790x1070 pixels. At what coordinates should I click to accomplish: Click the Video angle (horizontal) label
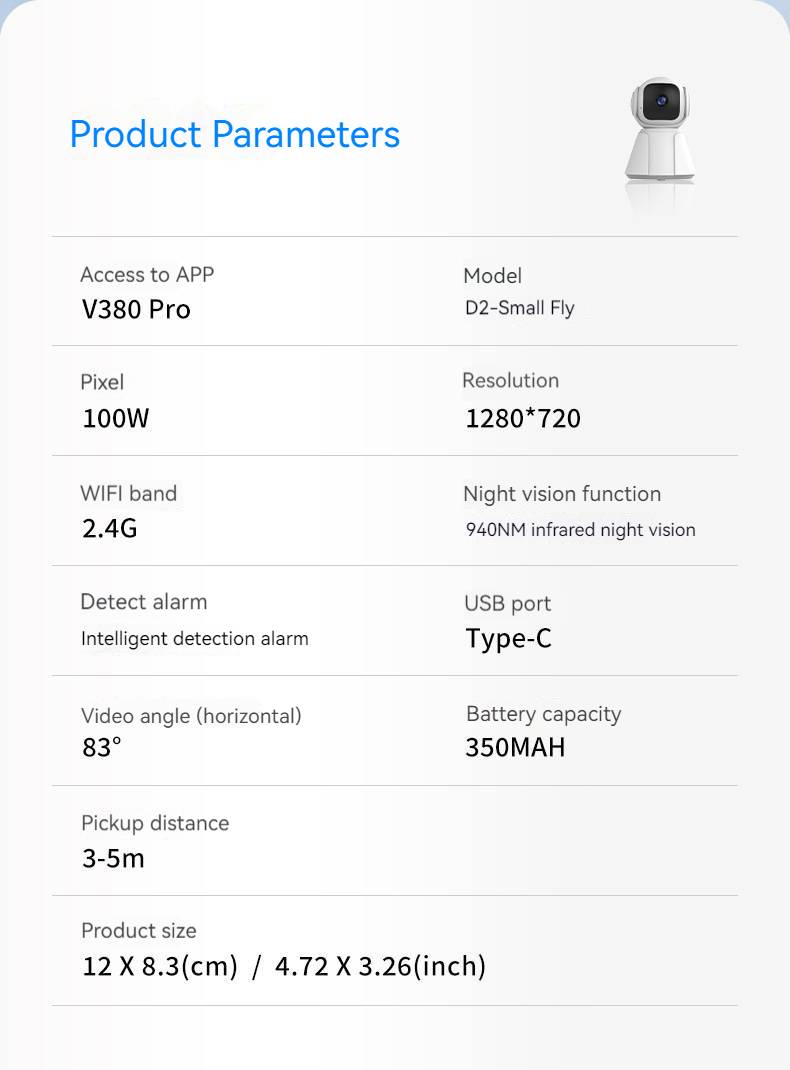[191, 715]
